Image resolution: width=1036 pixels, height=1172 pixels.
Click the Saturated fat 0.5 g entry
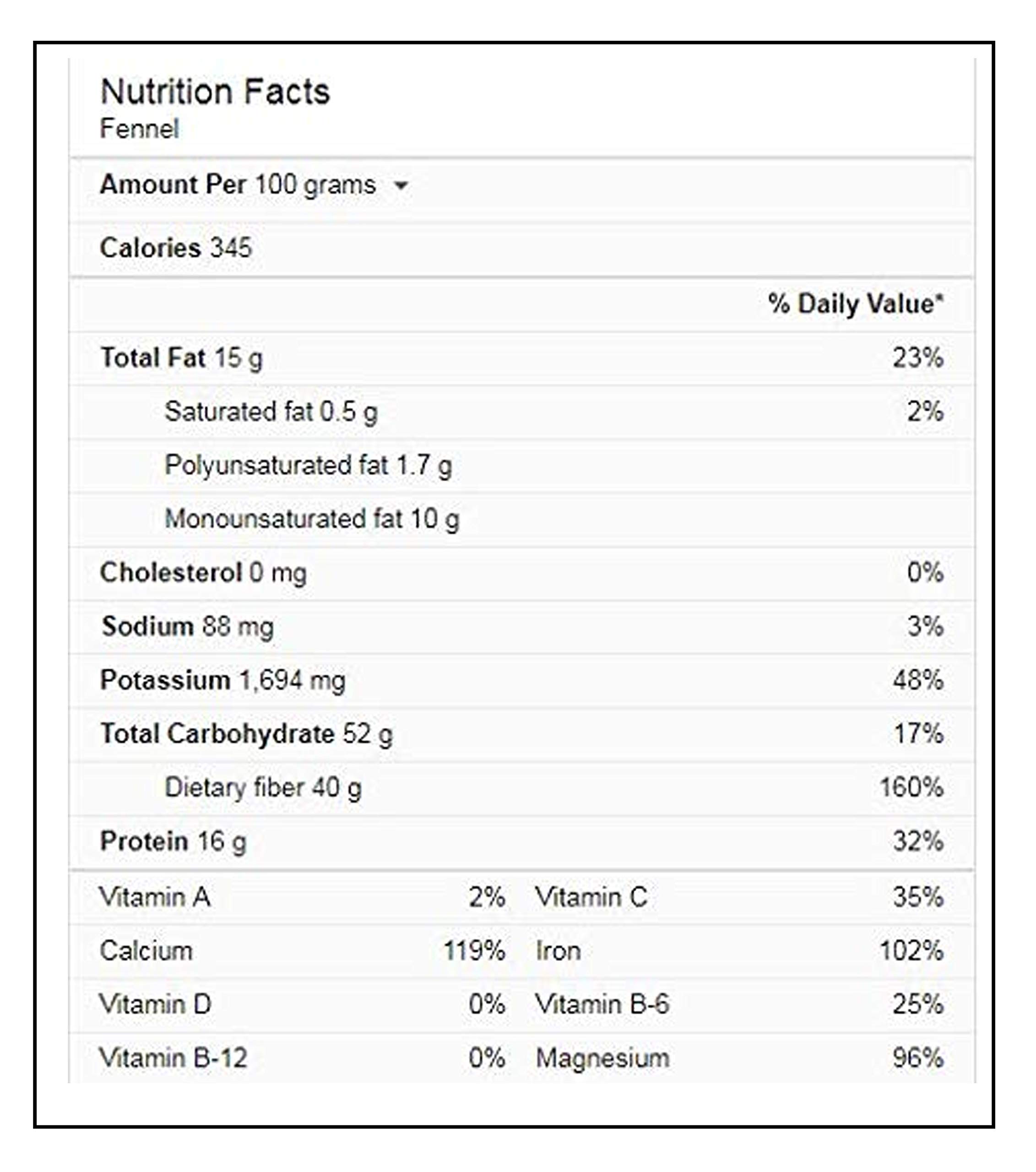point(271,412)
